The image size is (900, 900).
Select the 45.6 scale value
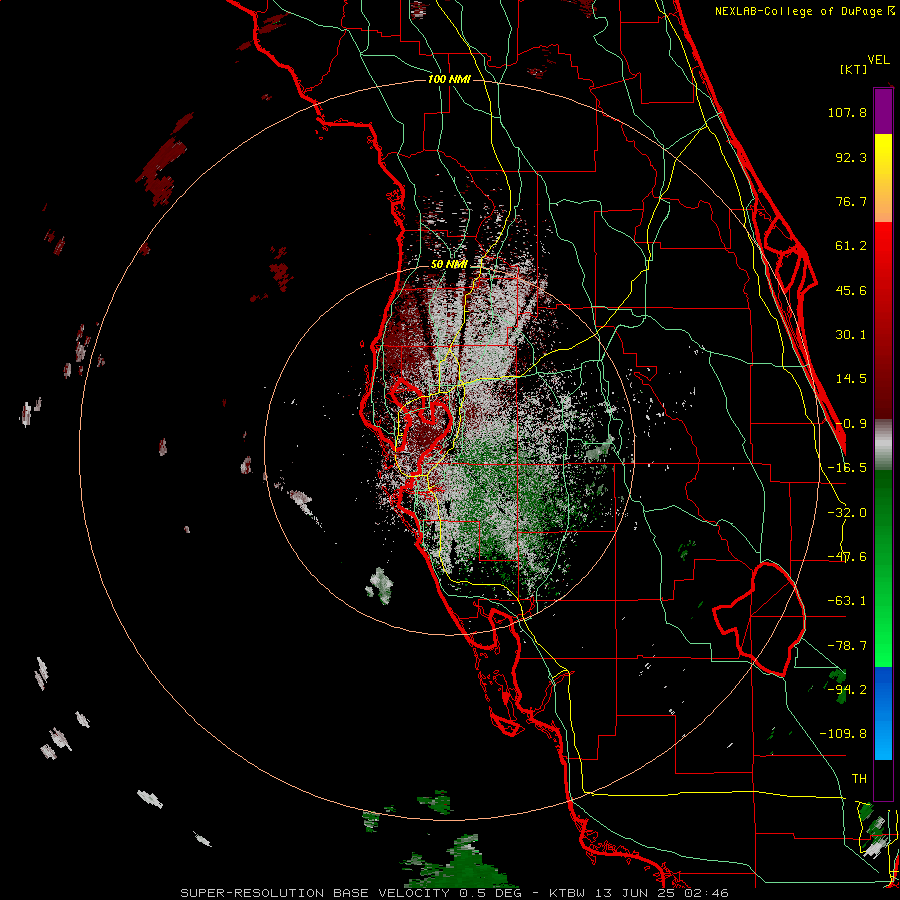[x=851, y=290]
